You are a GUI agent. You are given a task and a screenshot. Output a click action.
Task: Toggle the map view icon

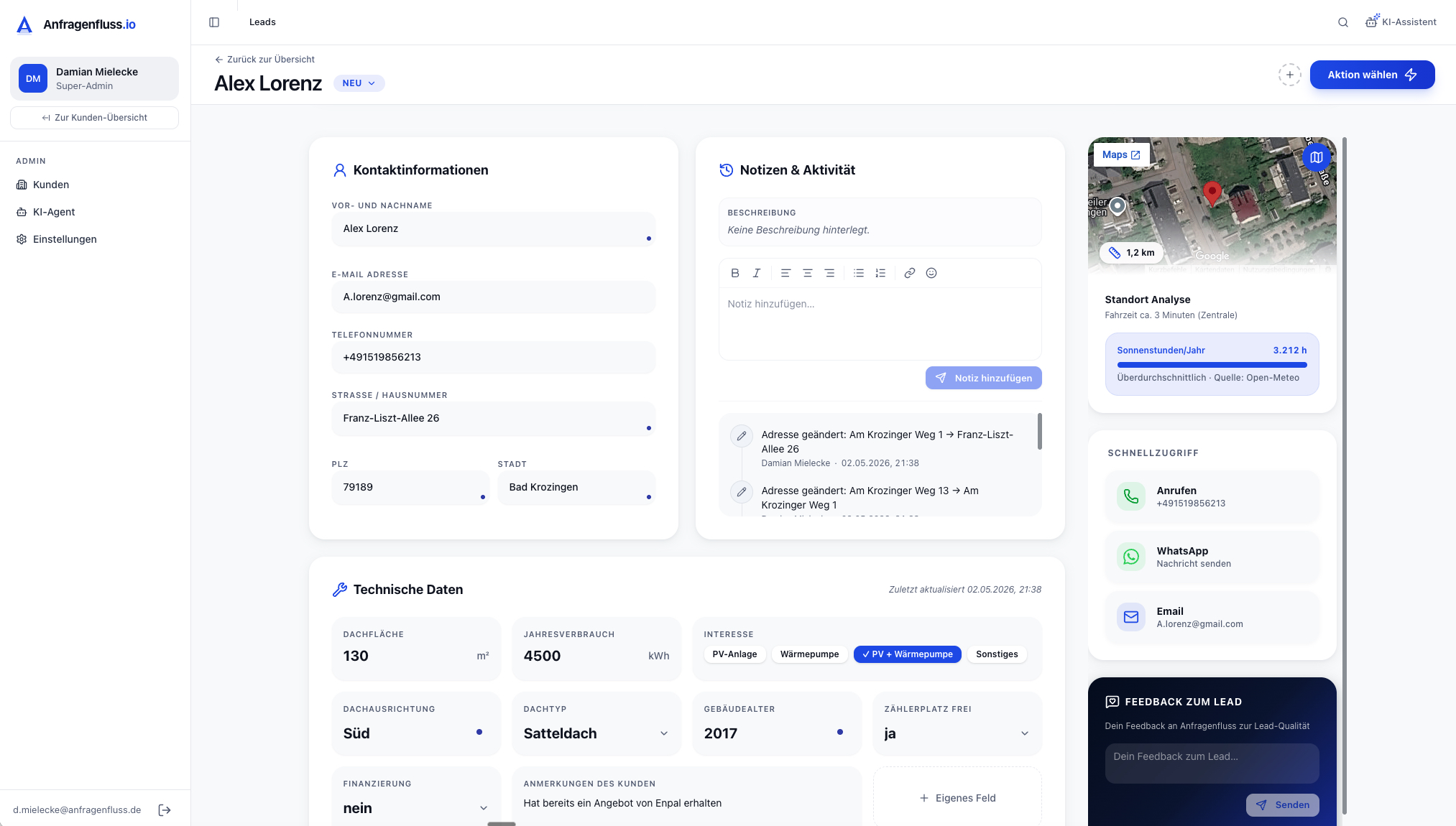[x=1316, y=157]
